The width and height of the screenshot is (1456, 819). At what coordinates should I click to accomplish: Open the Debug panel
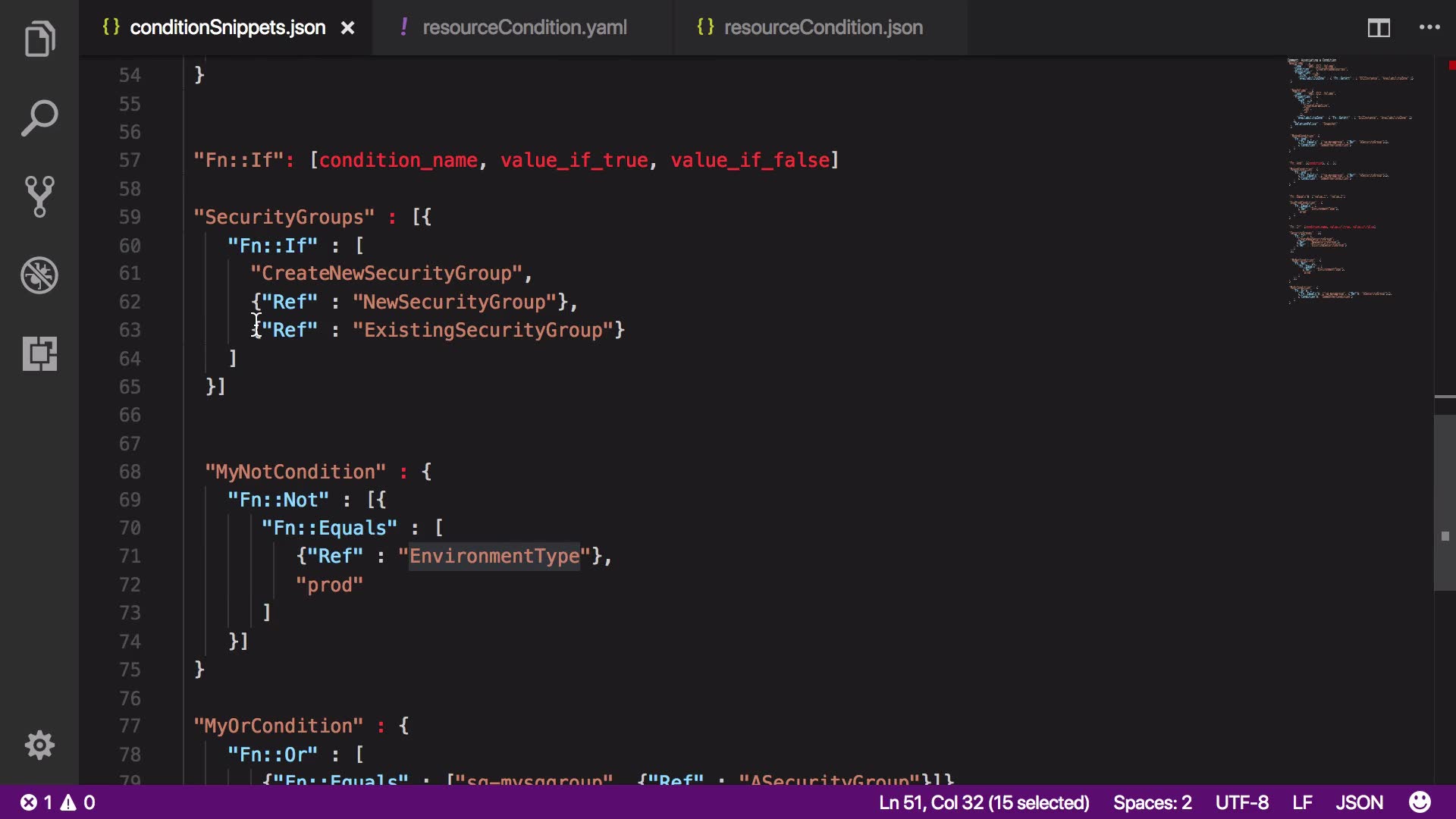point(39,275)
